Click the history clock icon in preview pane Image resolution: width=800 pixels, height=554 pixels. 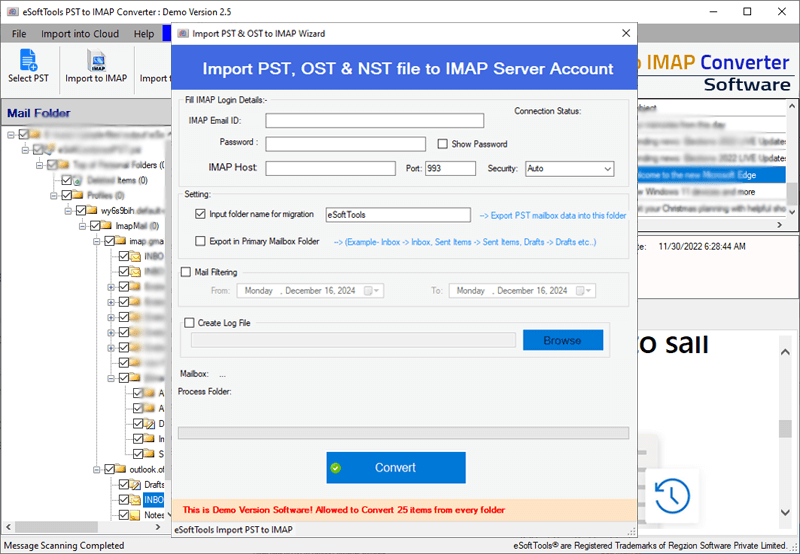pos(672,496)
